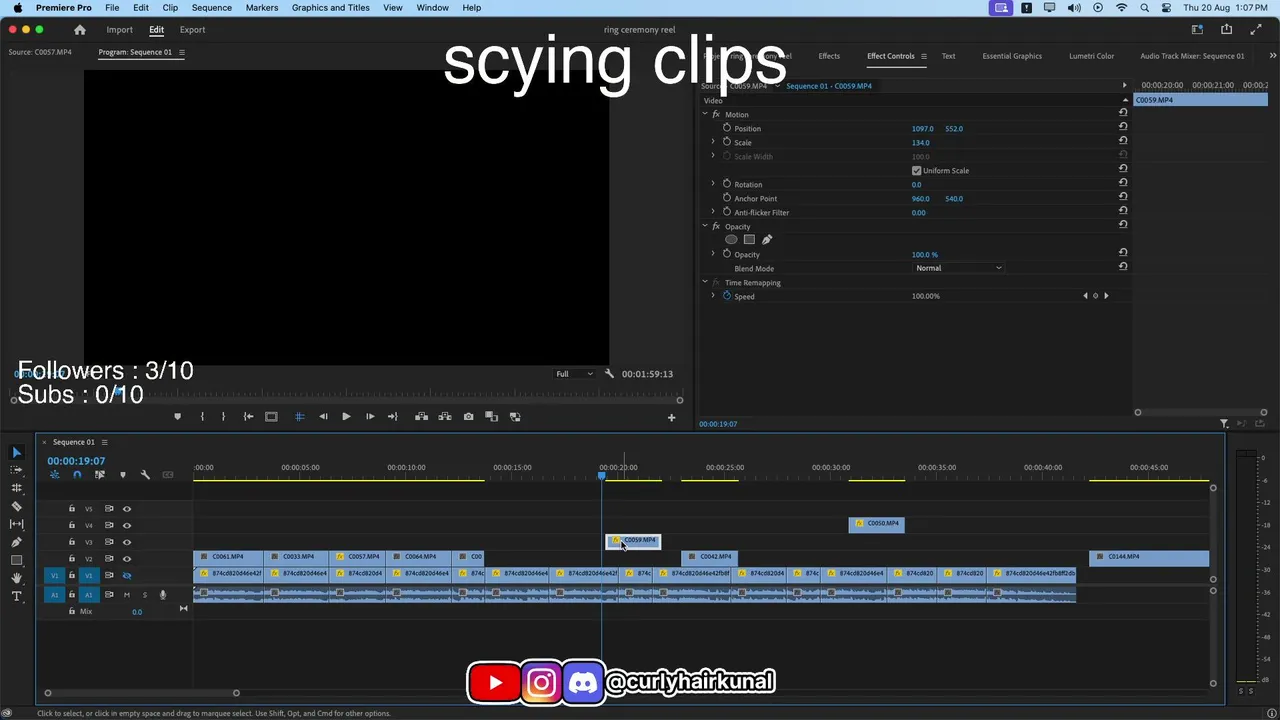Select the Rectangle tool
Screen dimensions: 1280x720
click(16, 560)
